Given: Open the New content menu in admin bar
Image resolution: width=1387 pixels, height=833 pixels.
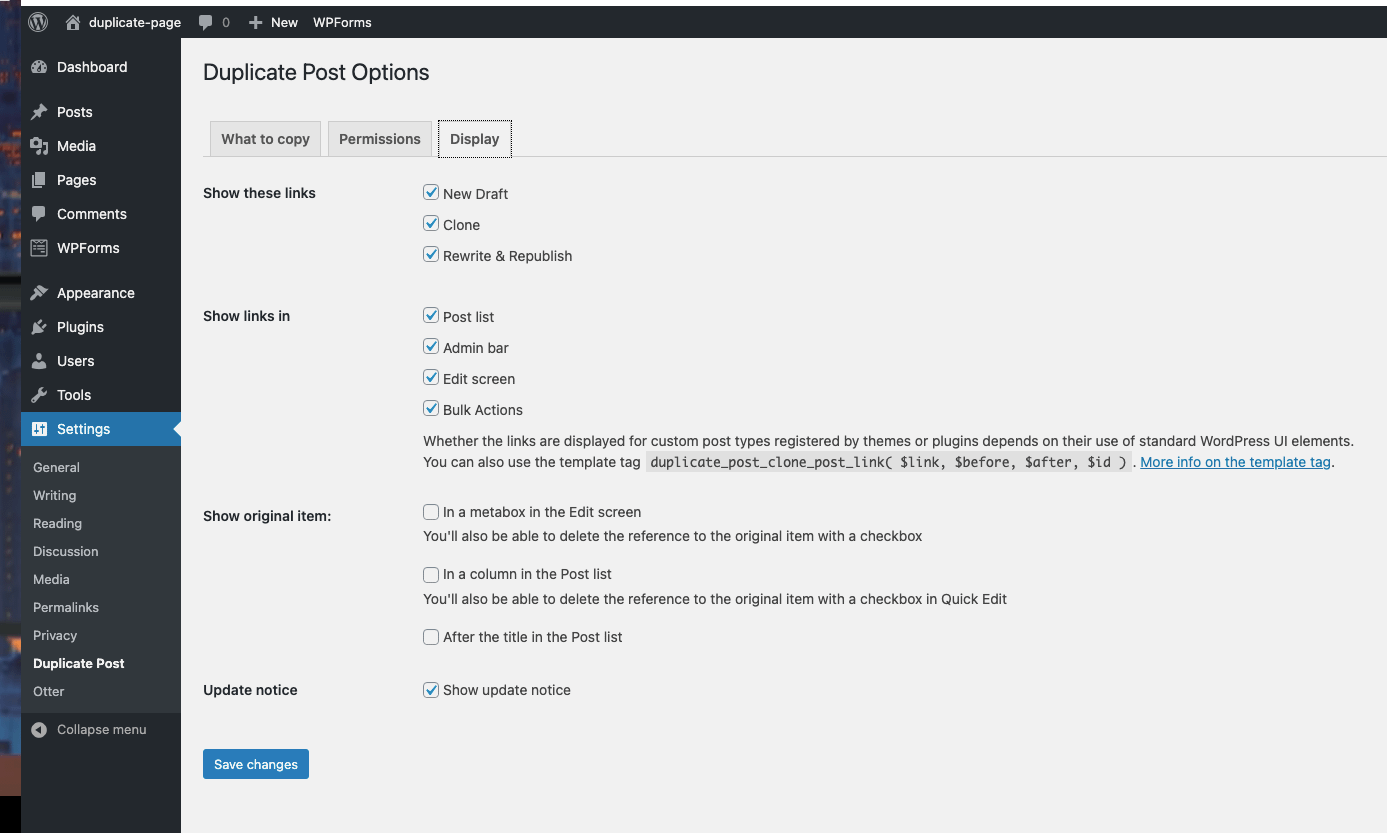Looking at the screenshot, I should [273, 22].
